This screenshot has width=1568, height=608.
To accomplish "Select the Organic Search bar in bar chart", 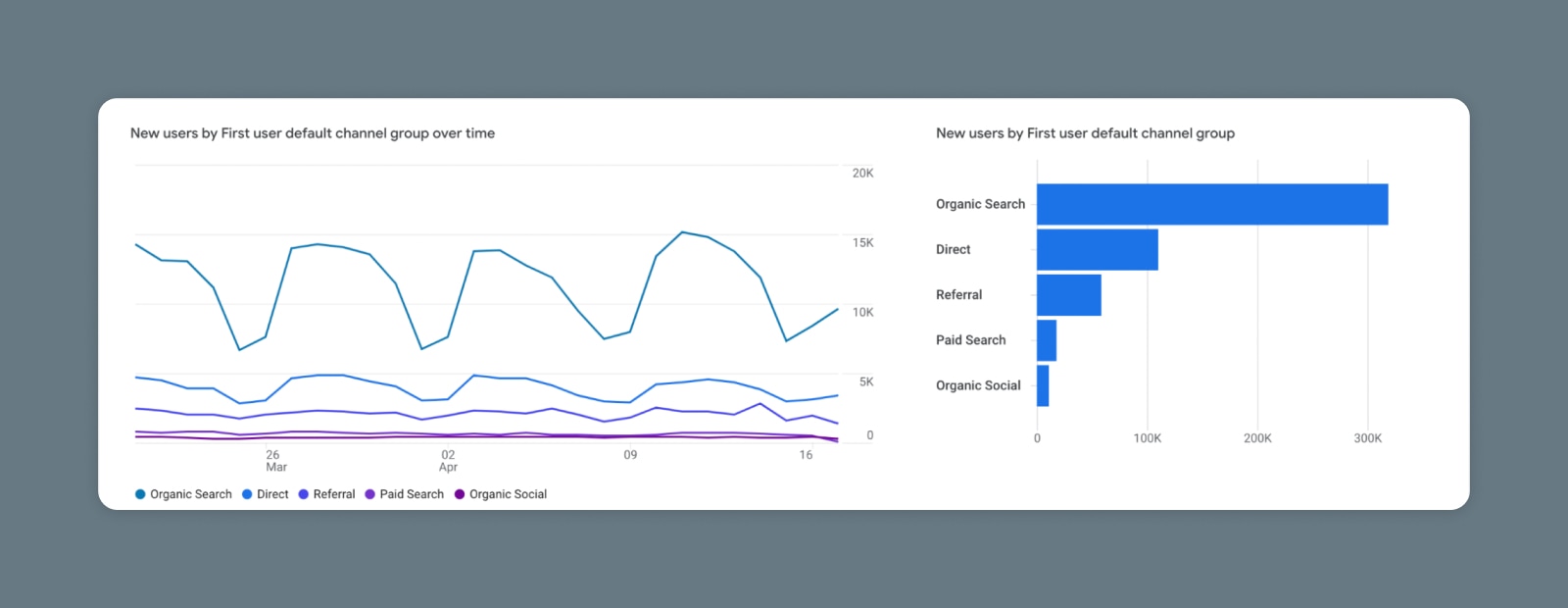I will pyautogui.click(x=1211, y=204).
